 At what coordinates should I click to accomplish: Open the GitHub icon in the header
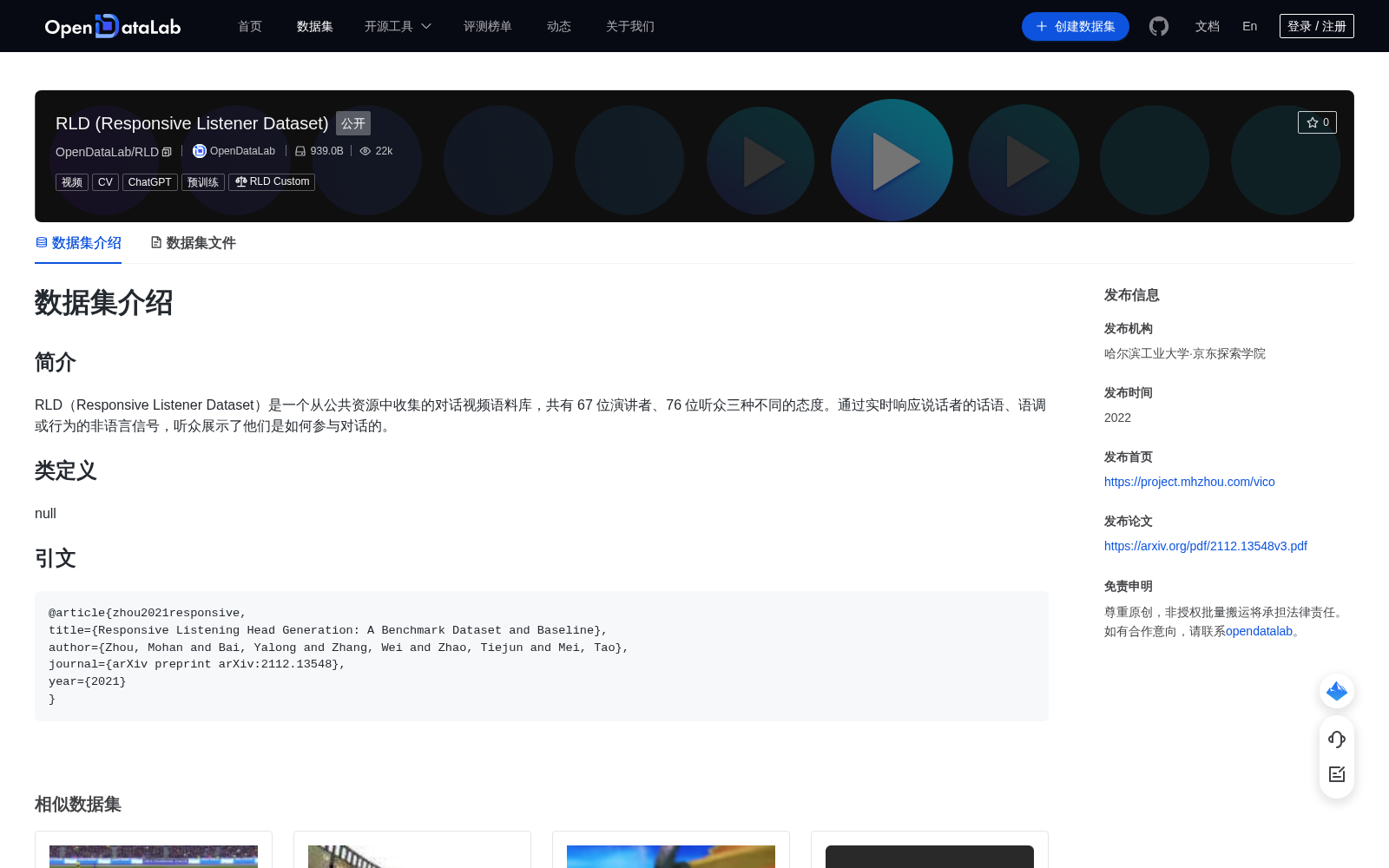[x=1159, y=26]
